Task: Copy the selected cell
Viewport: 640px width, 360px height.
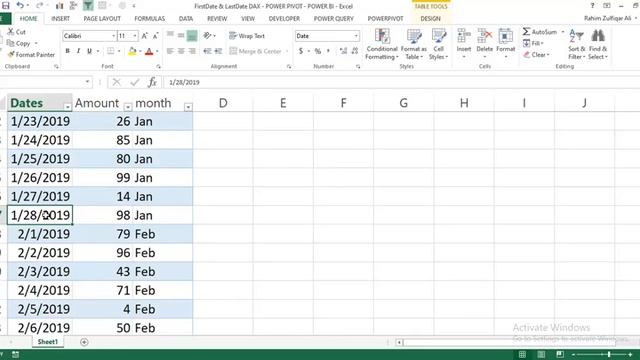Action: pos(19,43)
